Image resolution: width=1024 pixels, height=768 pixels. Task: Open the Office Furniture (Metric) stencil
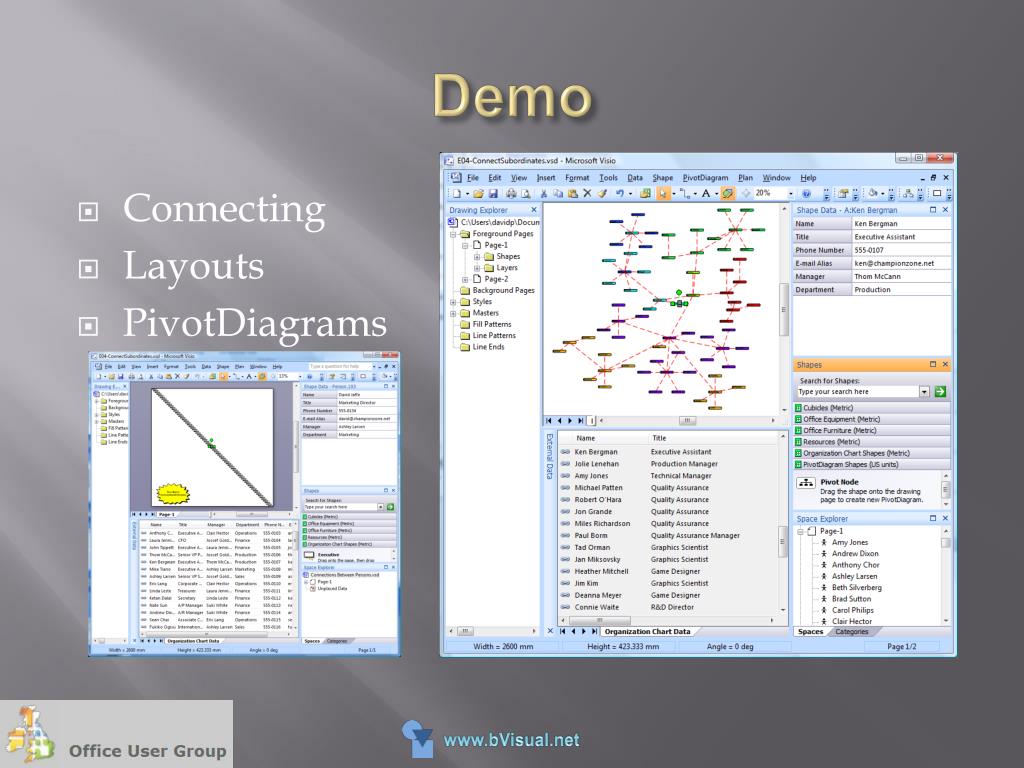click(871, 430)
